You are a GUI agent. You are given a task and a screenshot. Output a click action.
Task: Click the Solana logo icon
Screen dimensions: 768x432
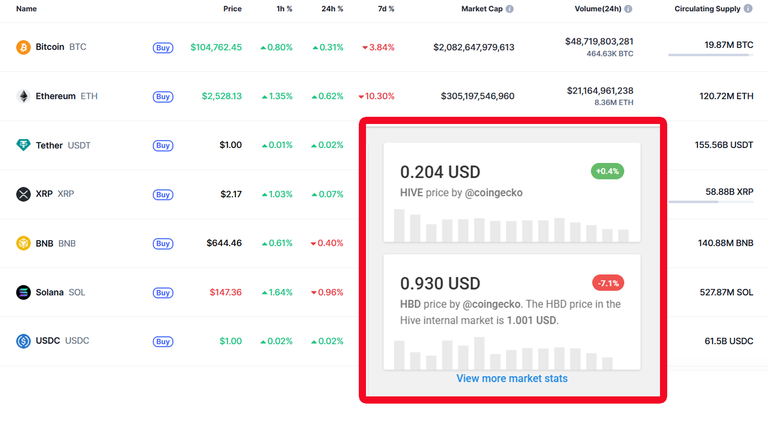tap(23, 292)
